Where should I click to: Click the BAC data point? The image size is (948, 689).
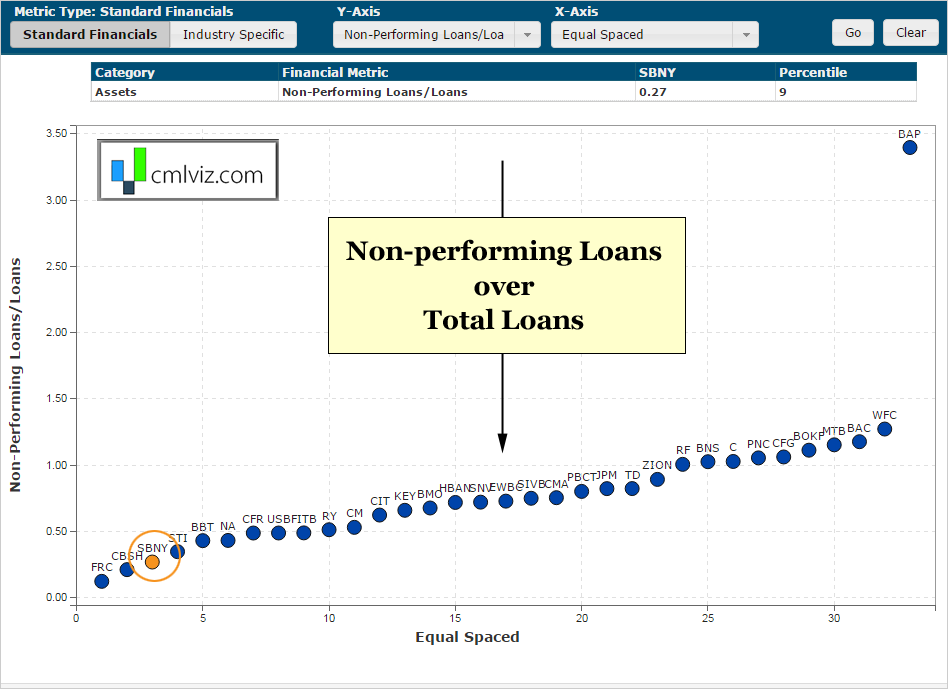(859, 442)
